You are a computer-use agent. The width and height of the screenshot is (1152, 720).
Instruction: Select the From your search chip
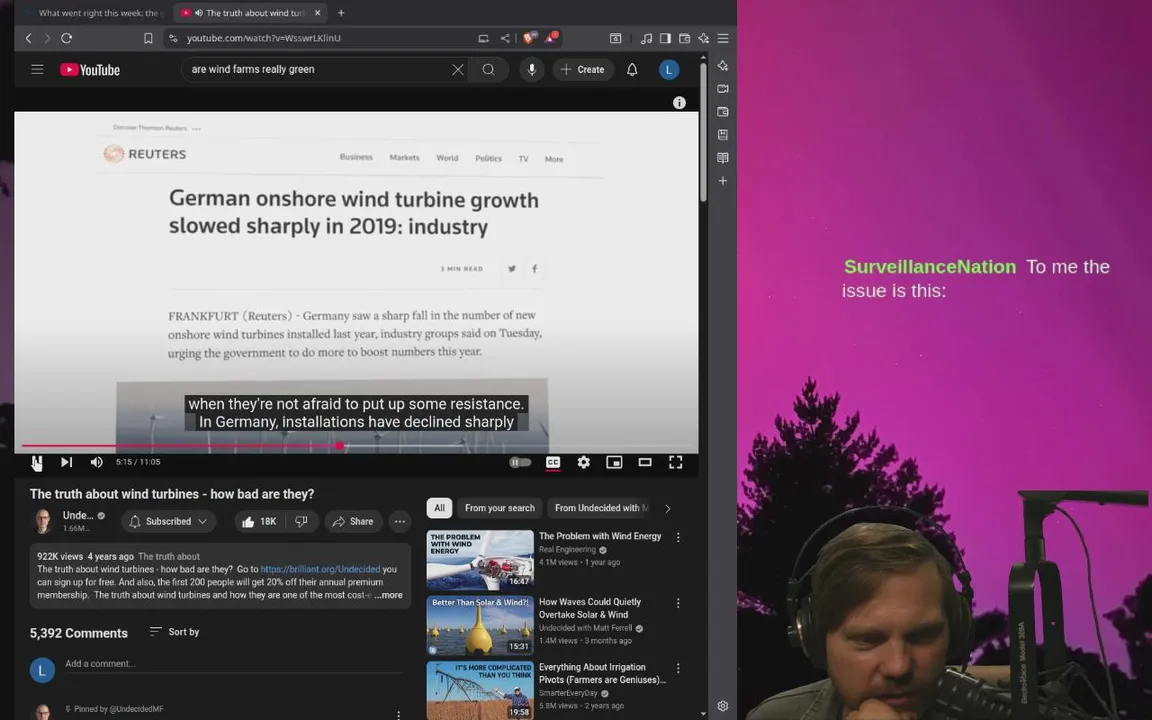tap(500, 508)
